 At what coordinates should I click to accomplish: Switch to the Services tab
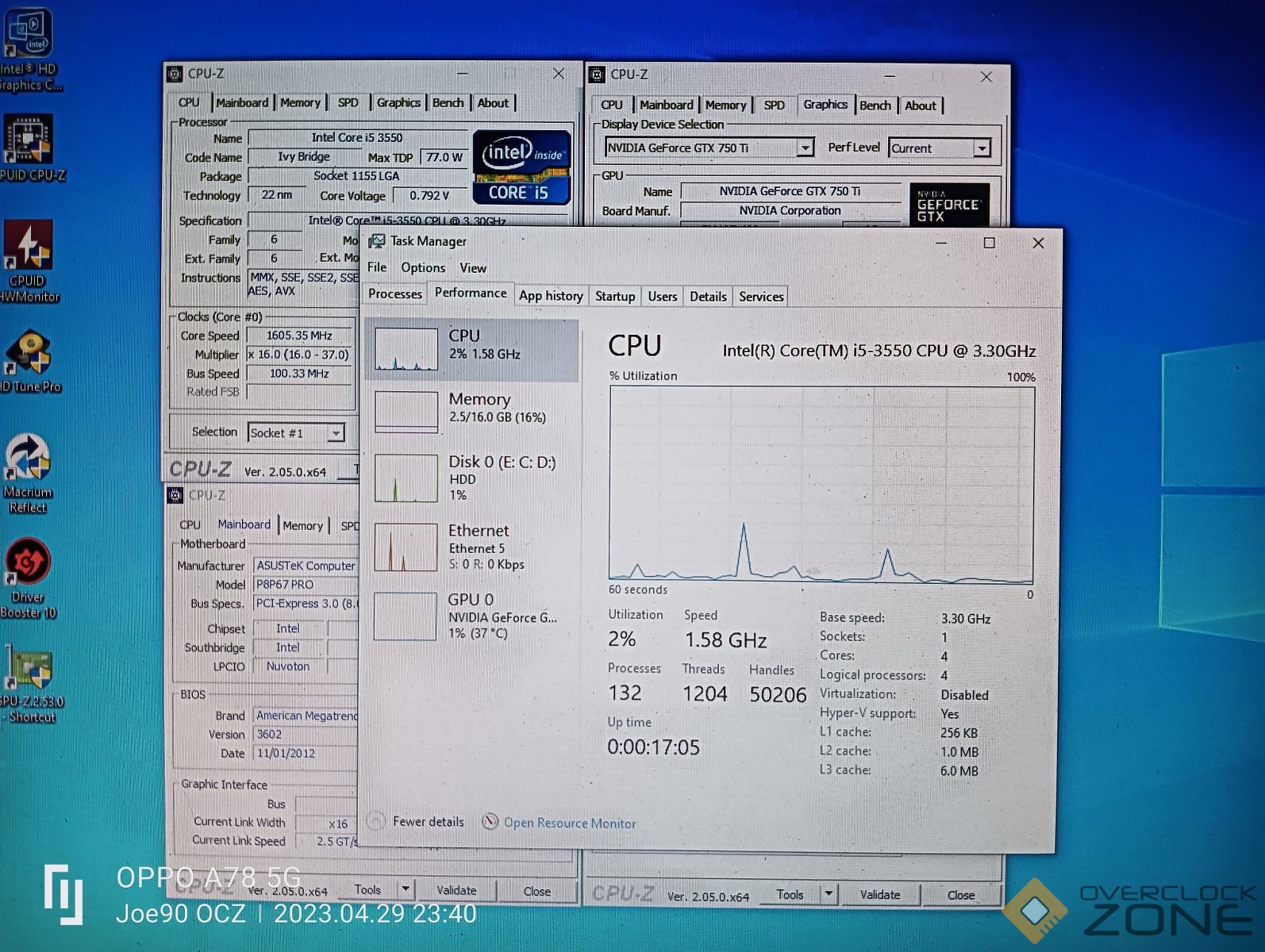pos(761,296)
